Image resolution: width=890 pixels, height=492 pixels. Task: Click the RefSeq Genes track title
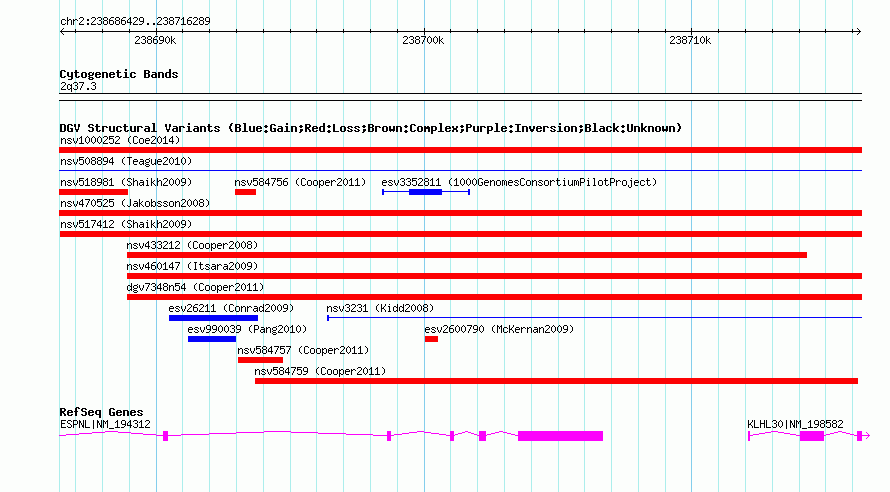(101, 412)
